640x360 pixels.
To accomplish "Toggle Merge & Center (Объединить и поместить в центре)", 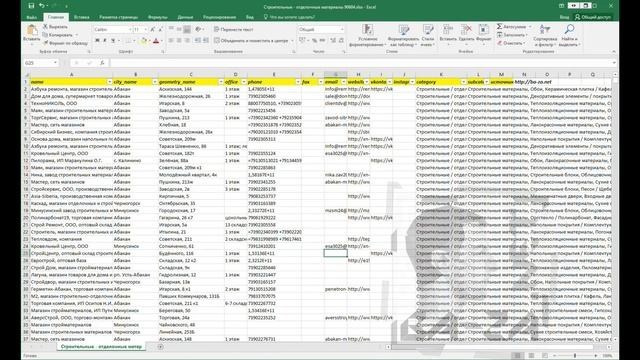I will click(251, 40).
